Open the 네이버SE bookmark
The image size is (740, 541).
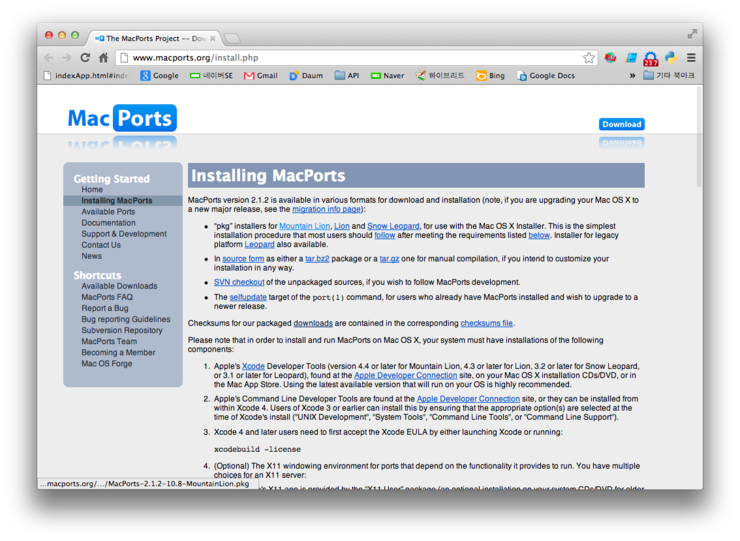[x=211, y=76]
